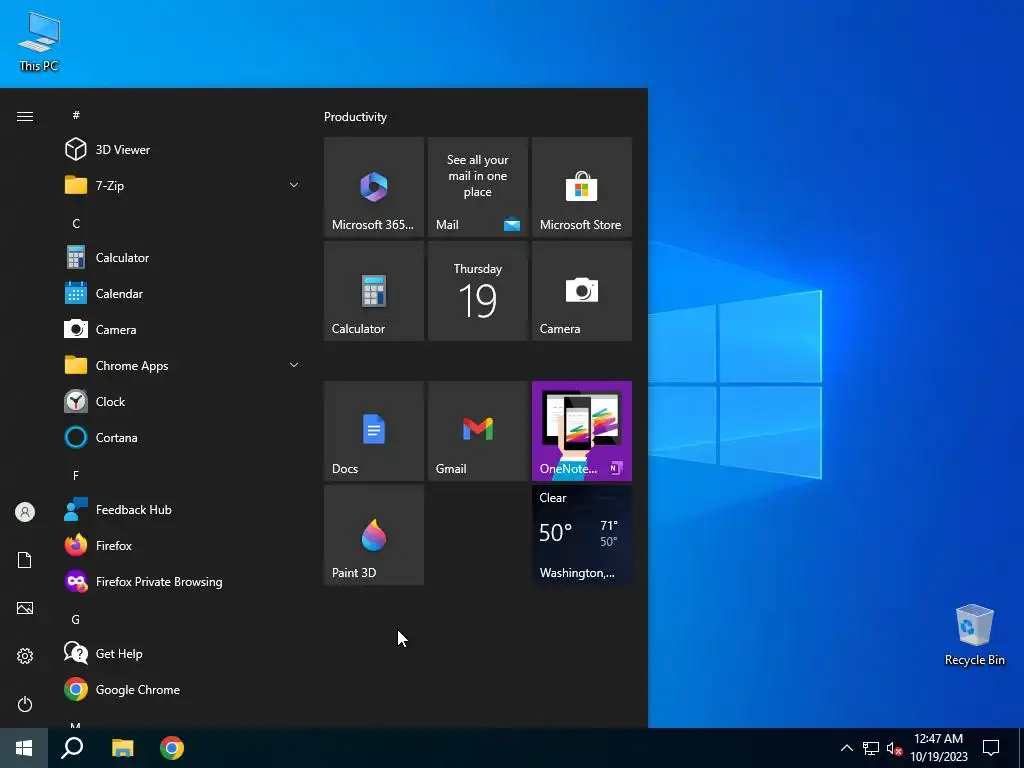Open Pictures from the Start sidebar

point(25,608)
